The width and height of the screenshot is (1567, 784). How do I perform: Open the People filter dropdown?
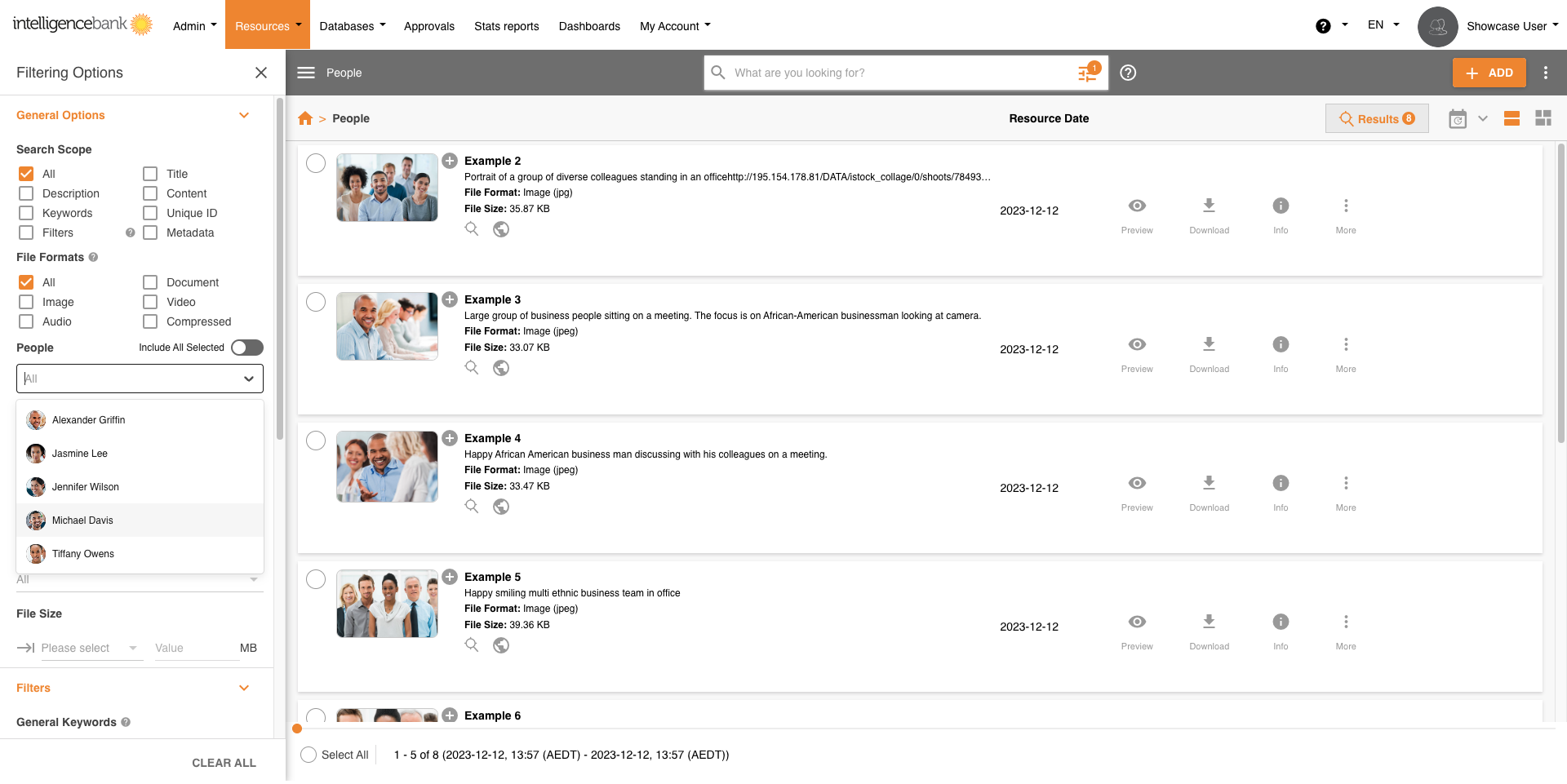pyautogui.click(x=140, y=379)
